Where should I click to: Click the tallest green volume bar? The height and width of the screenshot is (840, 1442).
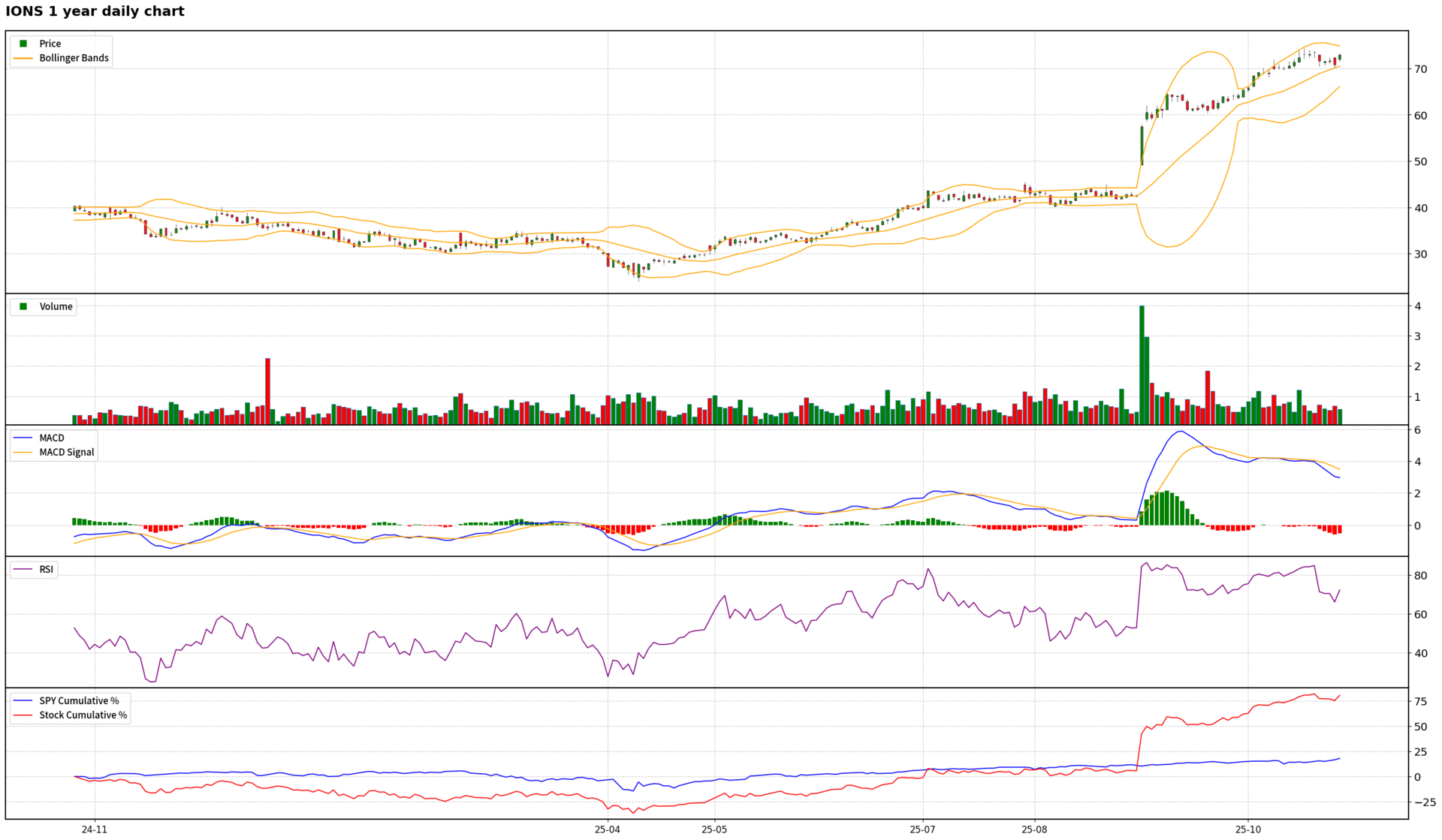(x=1142, y=364)
